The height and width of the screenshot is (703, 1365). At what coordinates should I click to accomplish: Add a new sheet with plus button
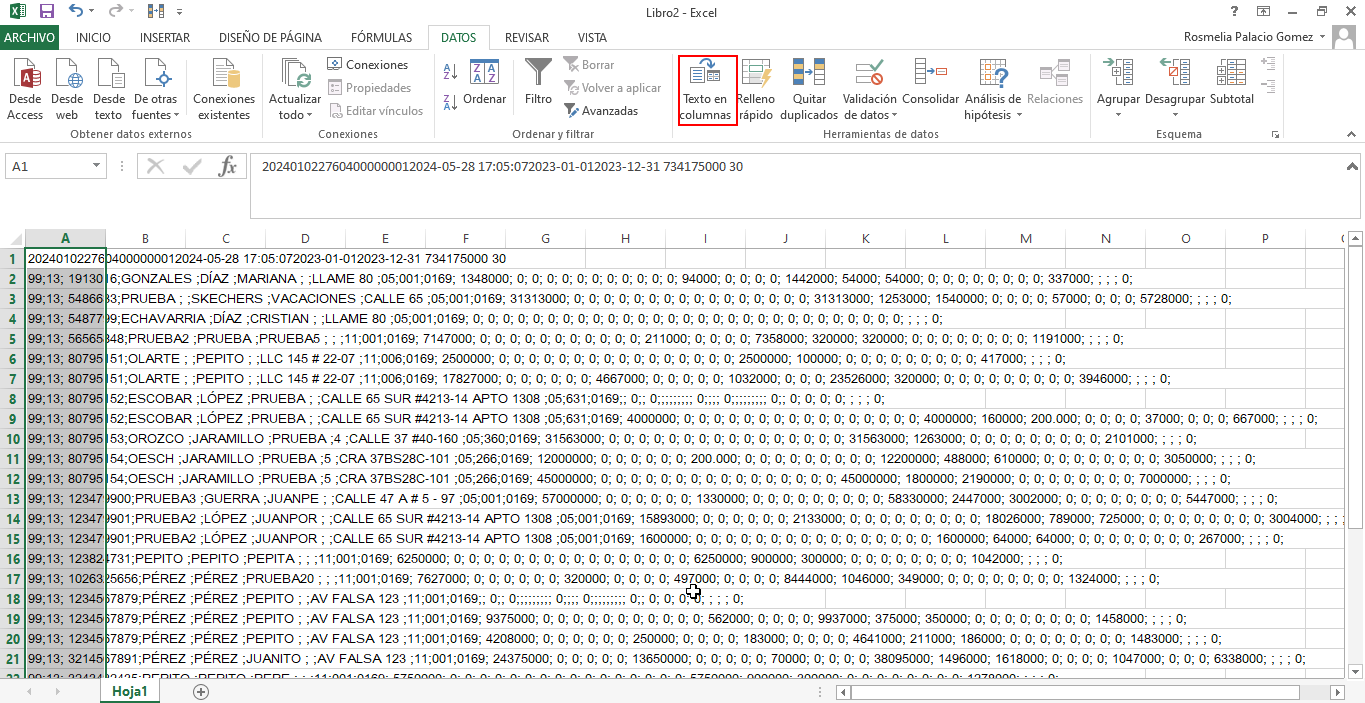tap(201, 691)
